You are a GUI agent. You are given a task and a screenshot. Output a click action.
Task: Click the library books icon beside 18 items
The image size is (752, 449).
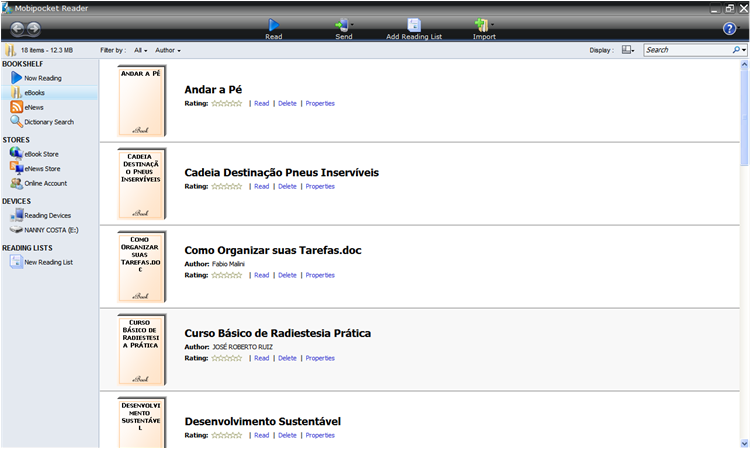point(10,50)
